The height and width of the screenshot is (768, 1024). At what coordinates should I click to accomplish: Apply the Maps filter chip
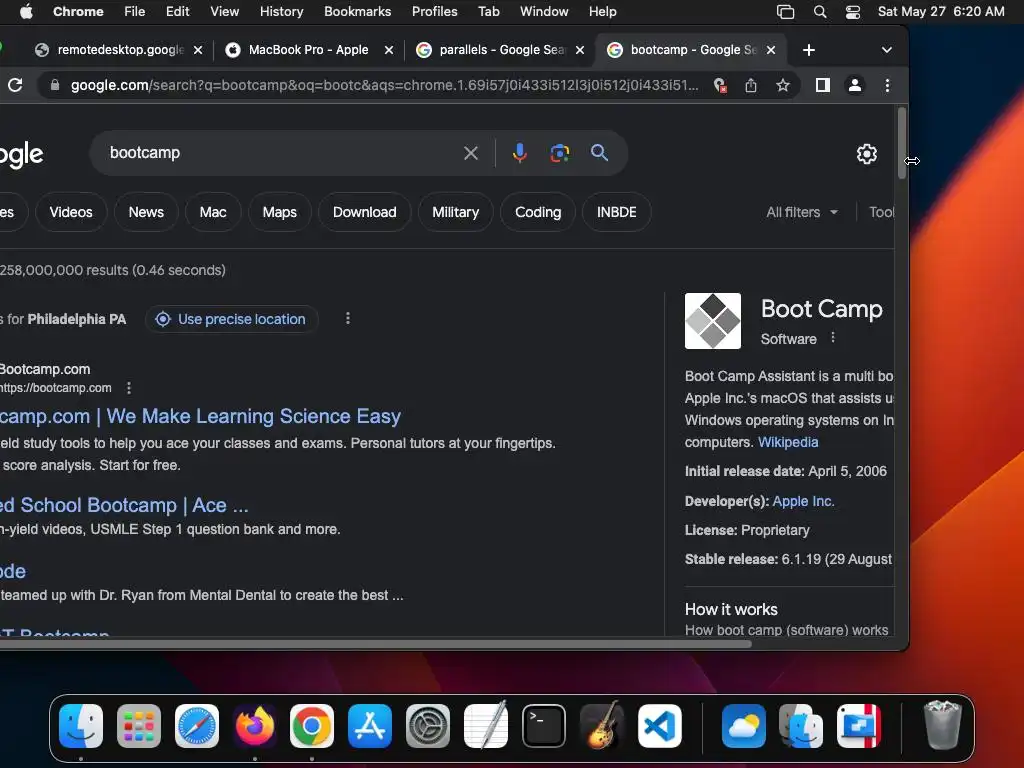coord(280,212)
